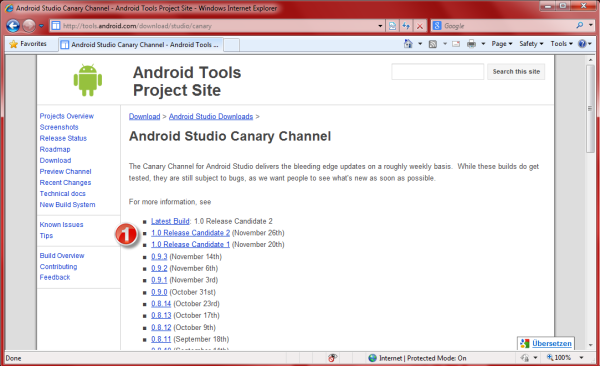Viewport: 600px width, 366px height.
Task: Open Build Overview sidebar link
Action: 62,256
